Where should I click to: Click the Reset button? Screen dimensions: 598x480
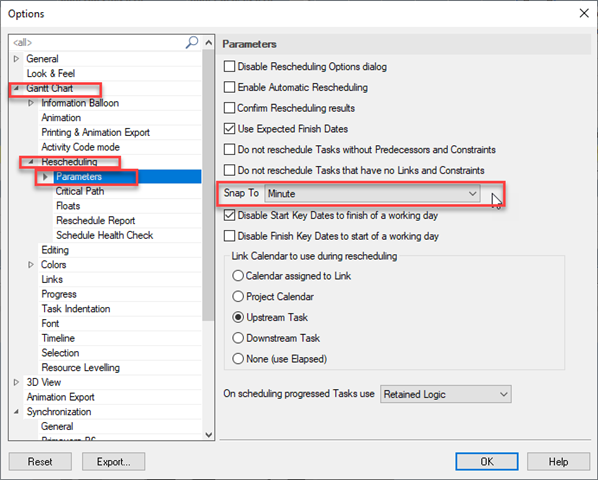click(40, 462)
